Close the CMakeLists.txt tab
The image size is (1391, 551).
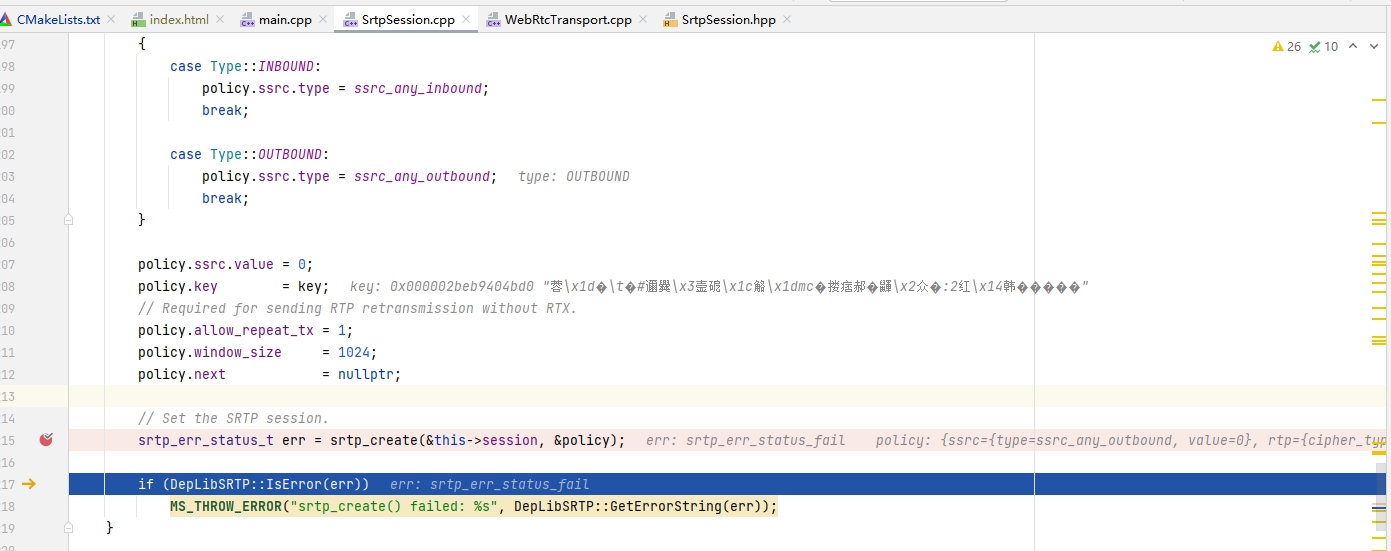(111, 19)
